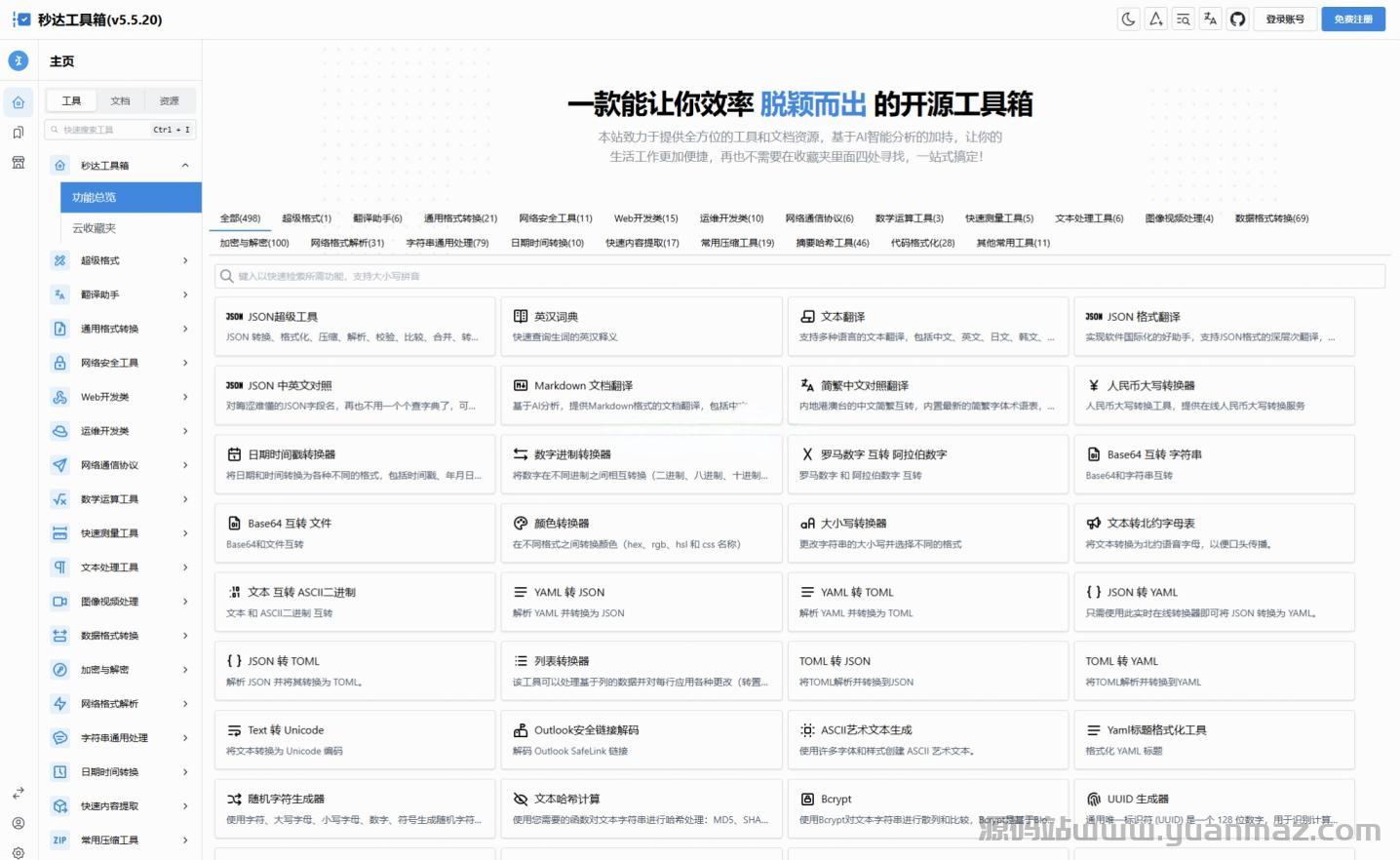Expand the Web开发类 sidebar category
The height and width of the screenshot is (860, 1400).
[185, 397]
